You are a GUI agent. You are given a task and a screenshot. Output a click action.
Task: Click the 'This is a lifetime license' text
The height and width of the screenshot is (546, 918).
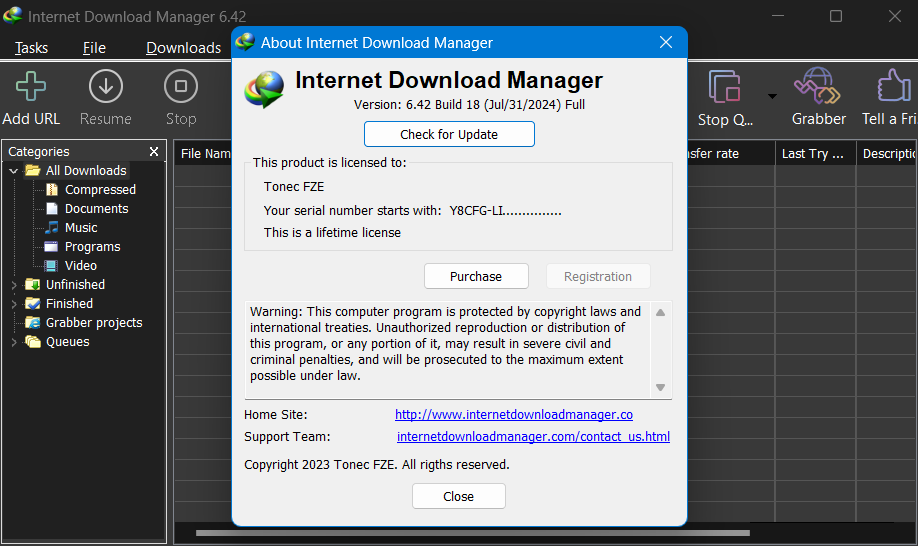(x=332, y=232)
